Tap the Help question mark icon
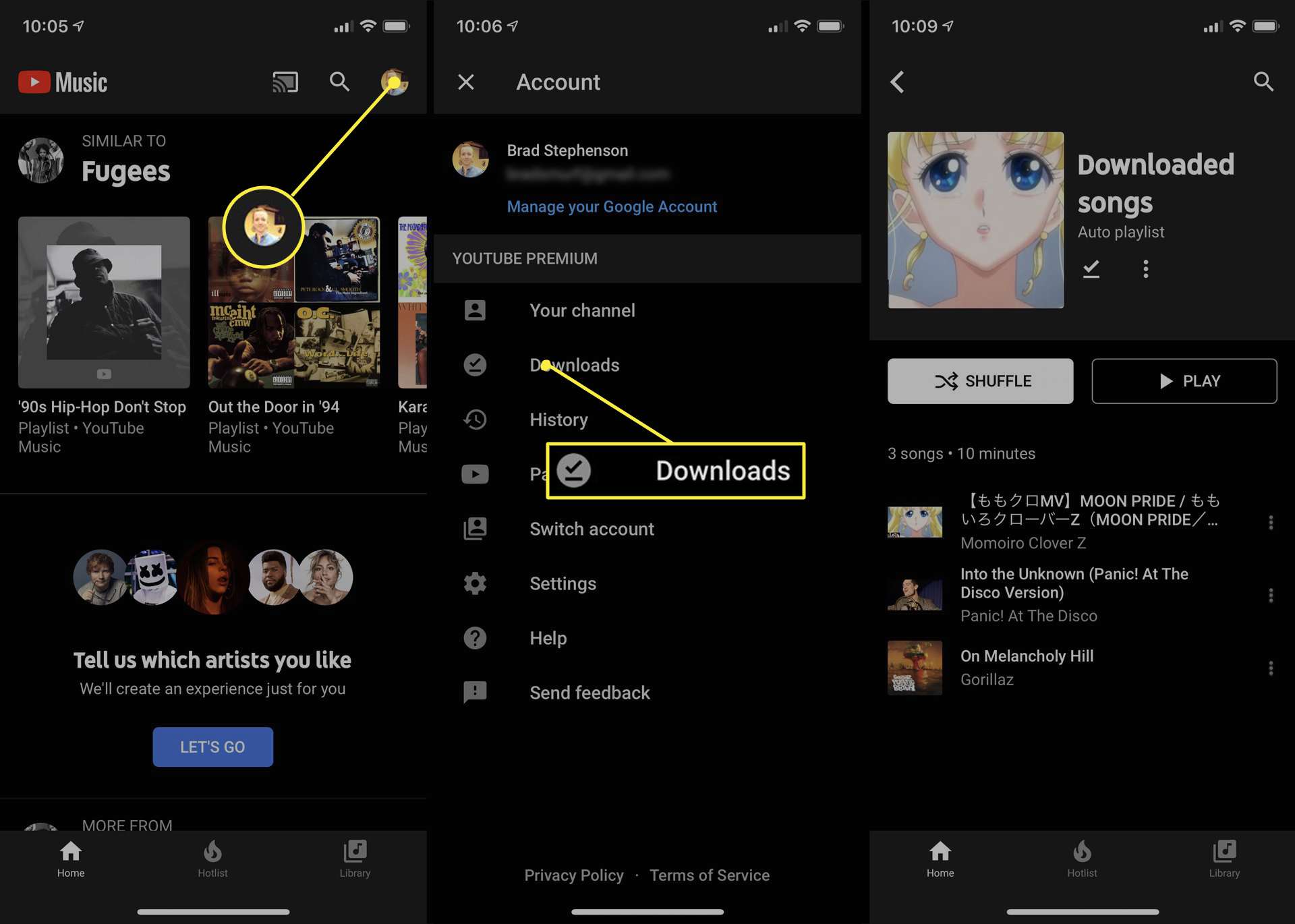 (475, 638)
